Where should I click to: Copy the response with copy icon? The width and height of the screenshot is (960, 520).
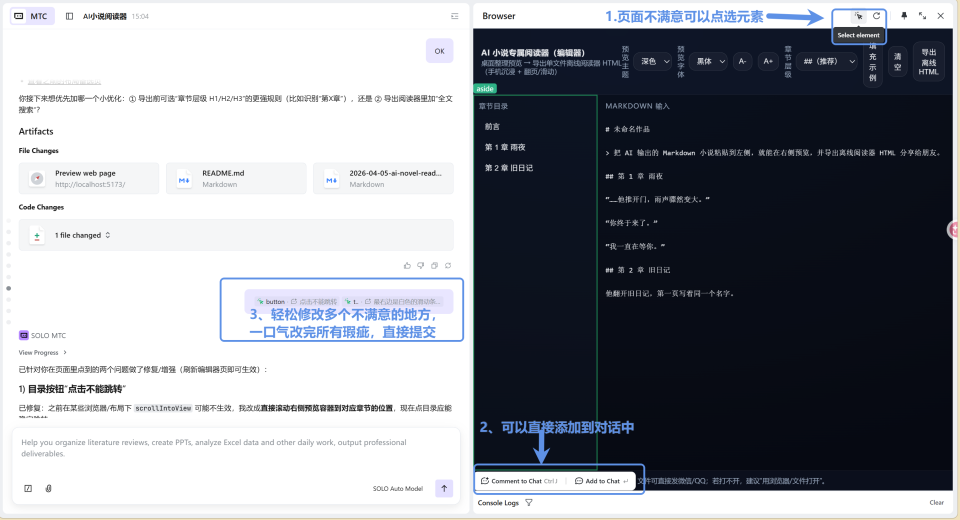434,266
